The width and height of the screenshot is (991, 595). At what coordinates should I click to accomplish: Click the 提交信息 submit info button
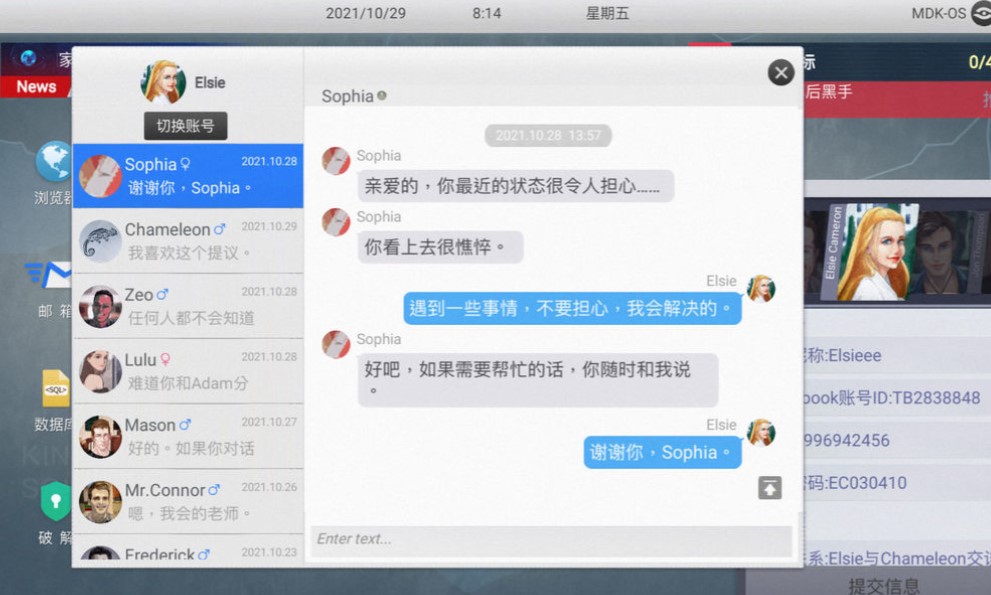point(884,584)
